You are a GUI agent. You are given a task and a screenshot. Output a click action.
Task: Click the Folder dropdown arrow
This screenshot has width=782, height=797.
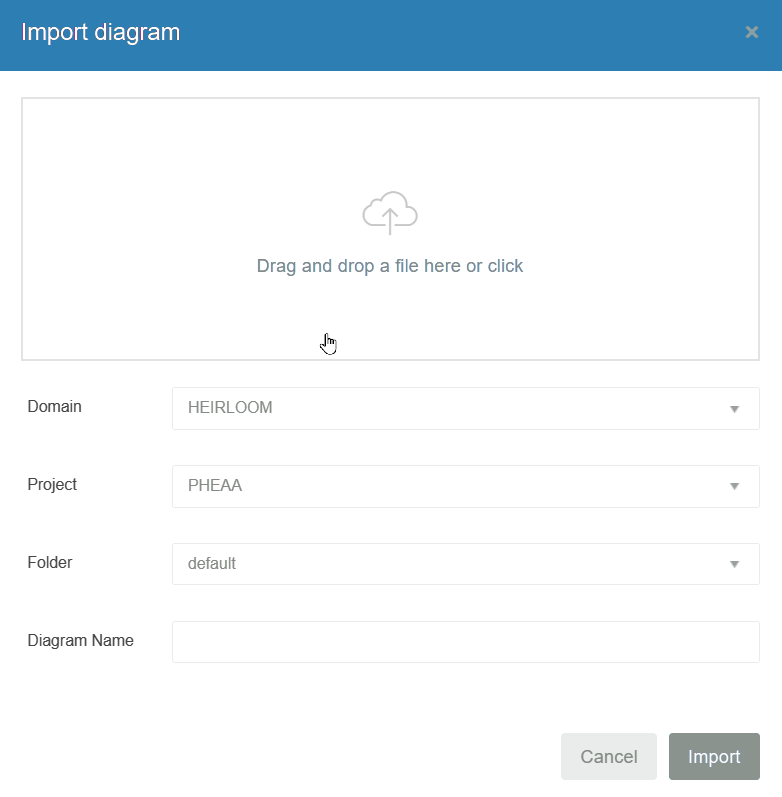click(x=734, y=564)
